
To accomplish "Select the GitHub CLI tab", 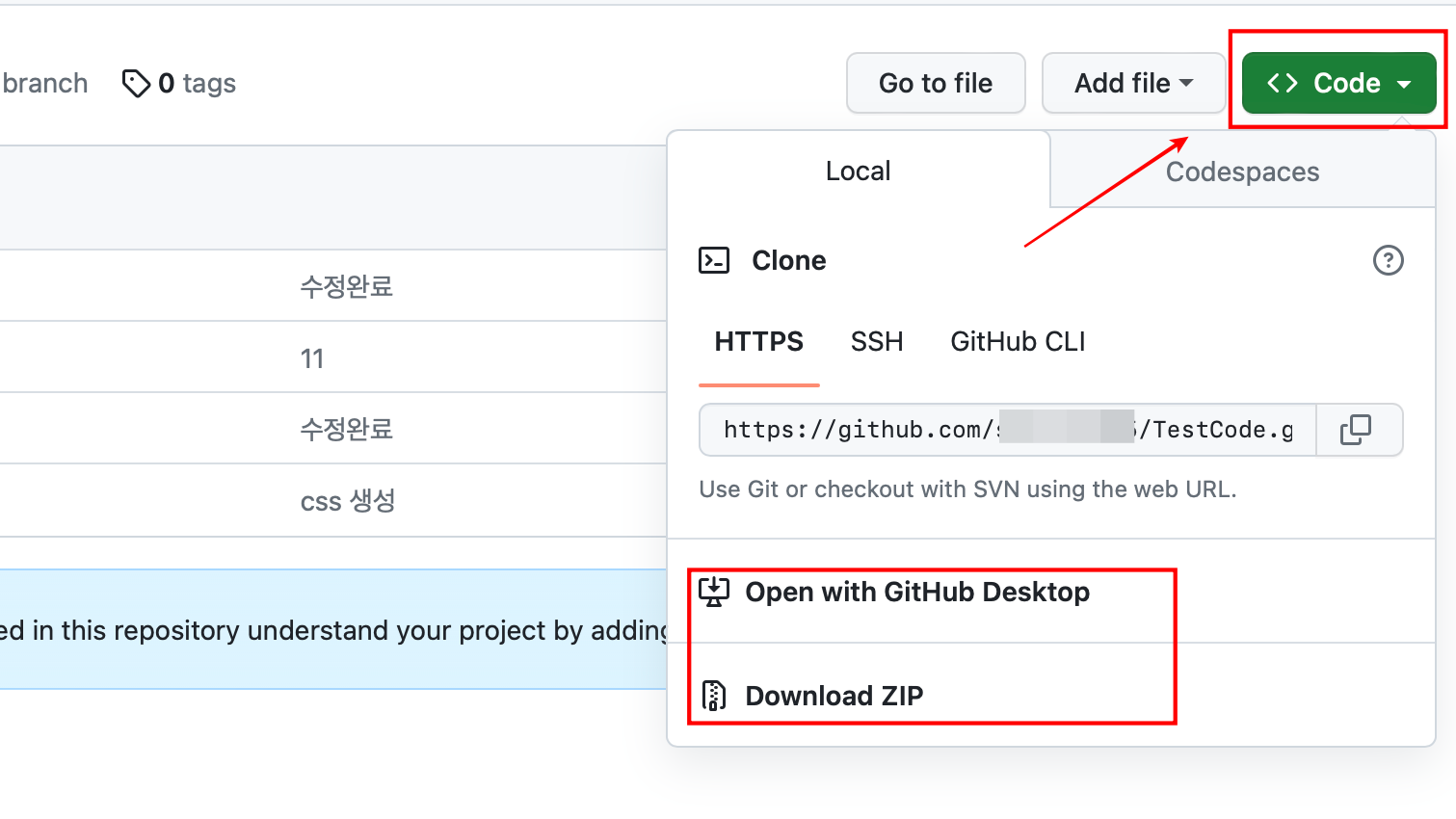I will click(x=1017, y=341).
